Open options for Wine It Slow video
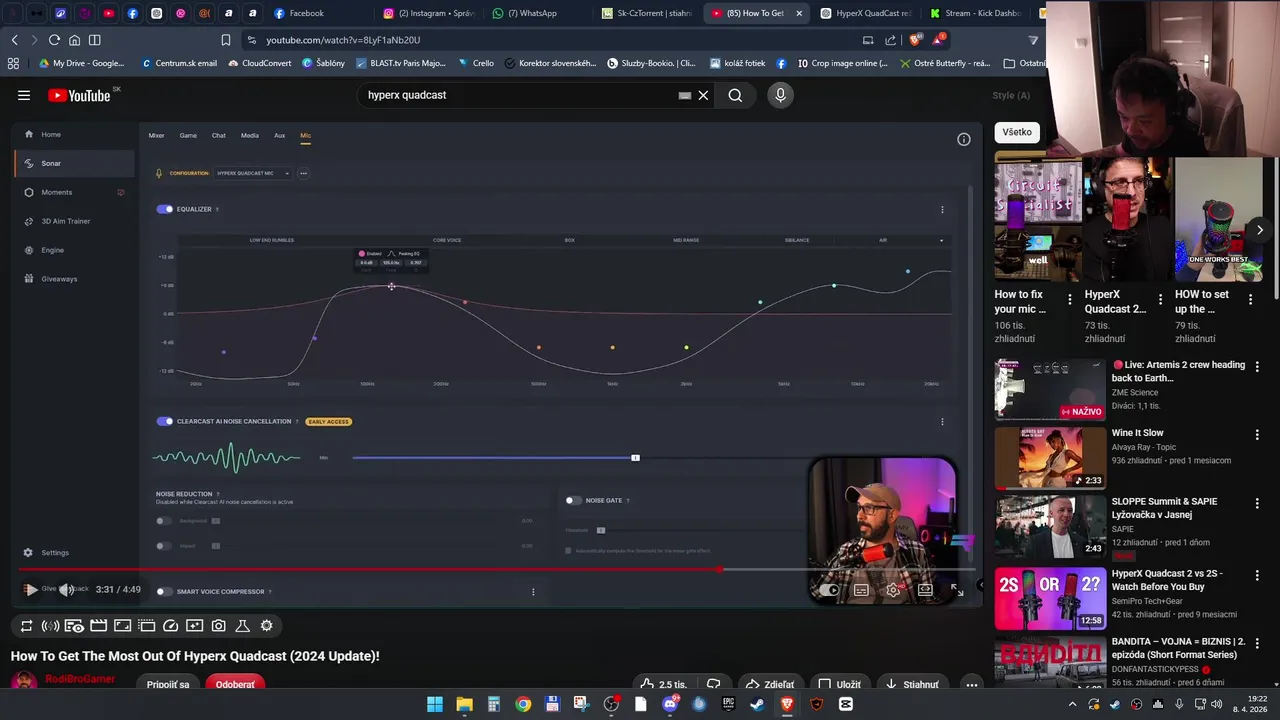1280x720 pixels. (x=1257, y=435)
